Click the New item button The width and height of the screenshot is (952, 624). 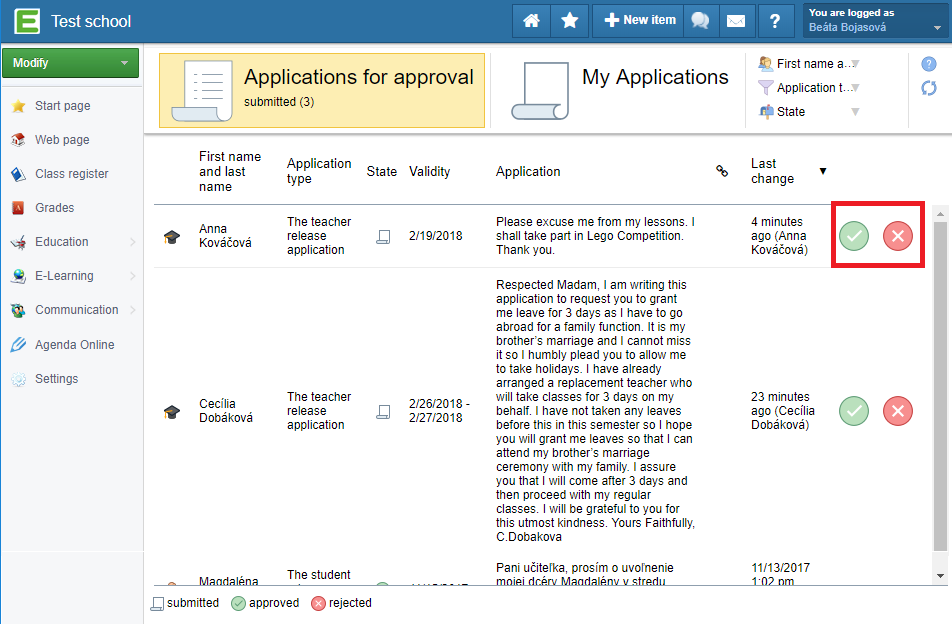click(638, 21)
